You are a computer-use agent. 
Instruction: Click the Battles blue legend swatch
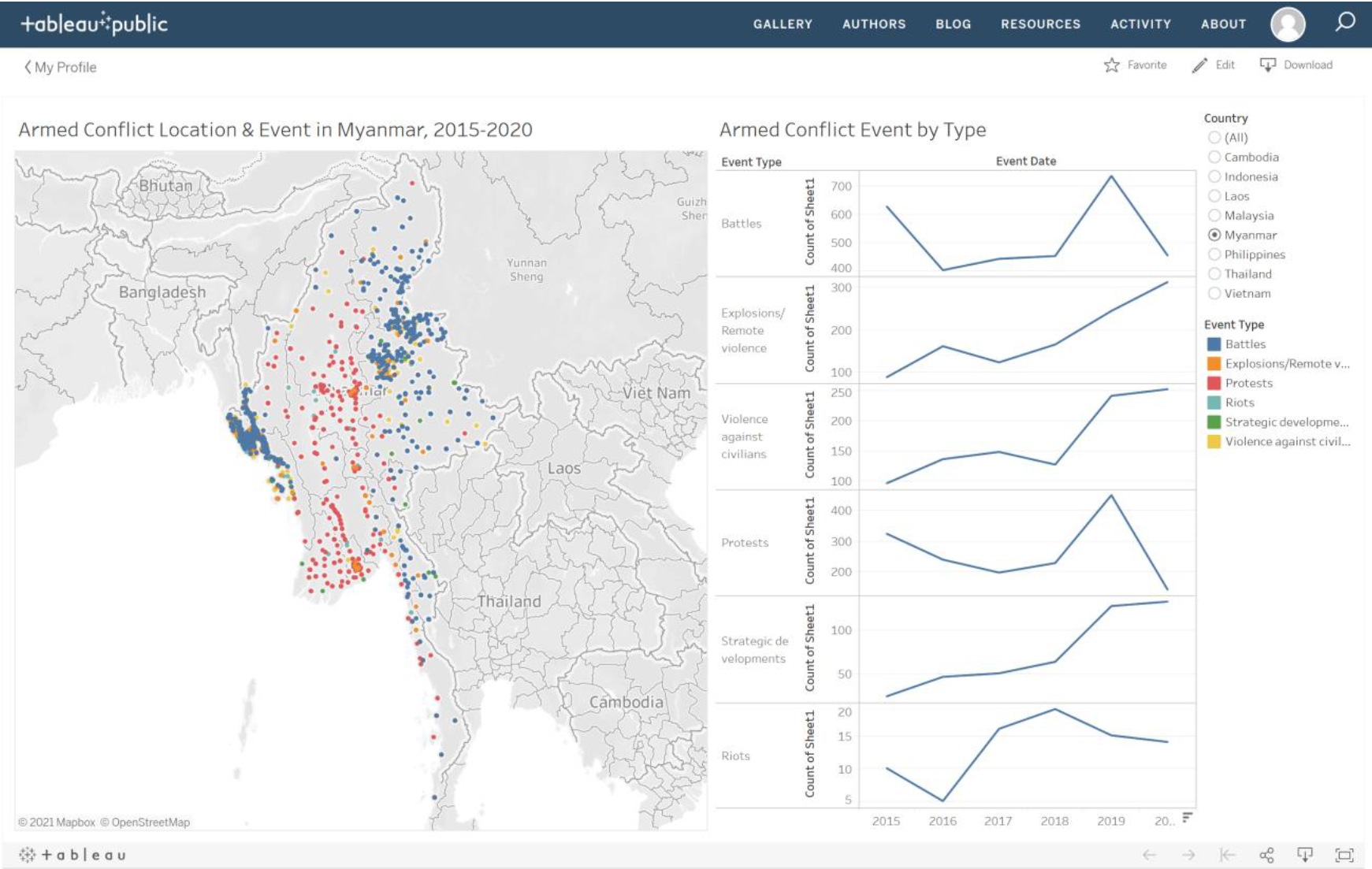(x=1214, y=344)
